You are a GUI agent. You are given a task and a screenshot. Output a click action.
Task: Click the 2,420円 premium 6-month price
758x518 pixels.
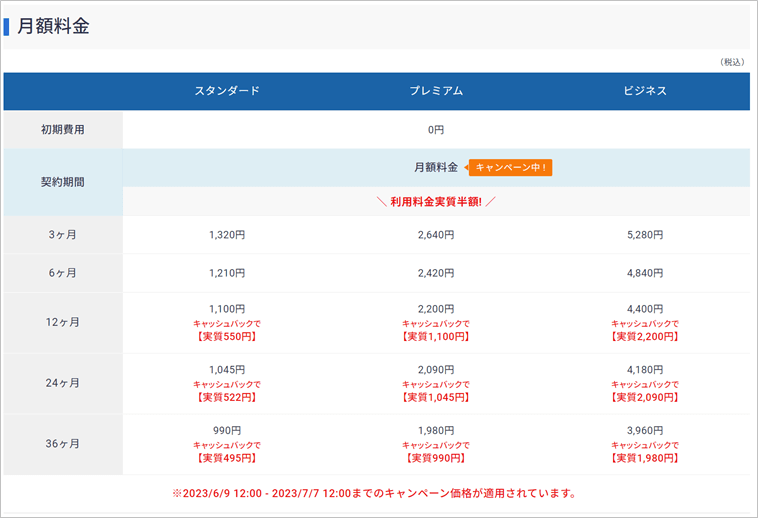pyautogui.click(x=436, y=273)
